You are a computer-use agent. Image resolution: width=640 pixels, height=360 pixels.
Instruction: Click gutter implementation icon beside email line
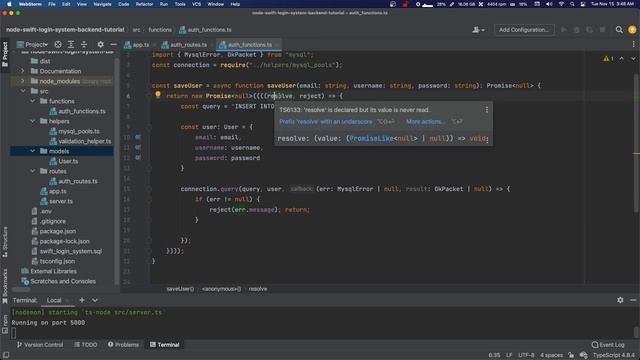click(x=138, y=137)
